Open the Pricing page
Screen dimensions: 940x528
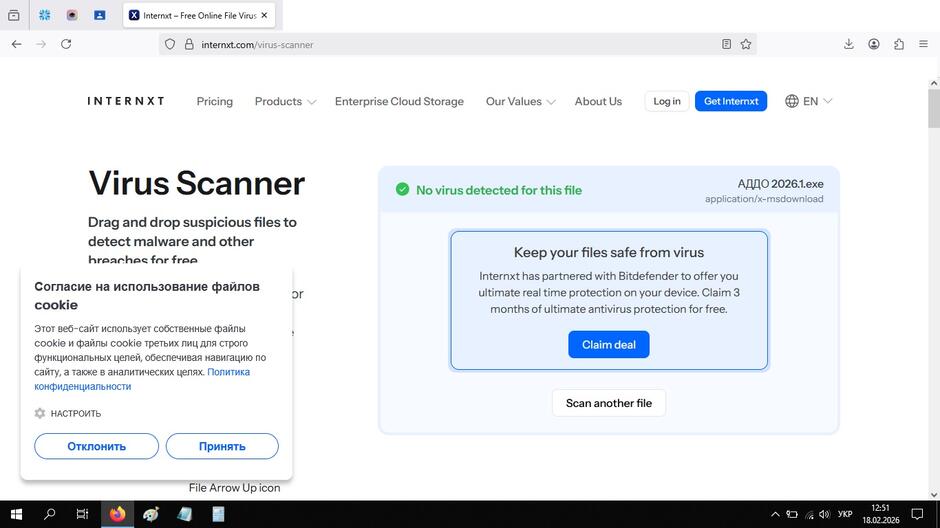[x=215, y=101]
